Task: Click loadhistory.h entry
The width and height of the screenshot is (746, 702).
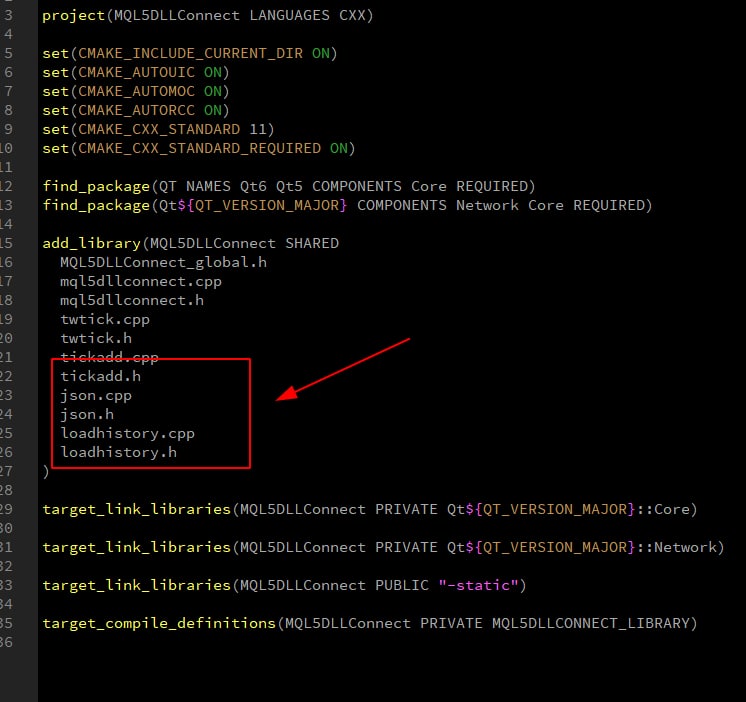Action: click(x=118, y=452)
